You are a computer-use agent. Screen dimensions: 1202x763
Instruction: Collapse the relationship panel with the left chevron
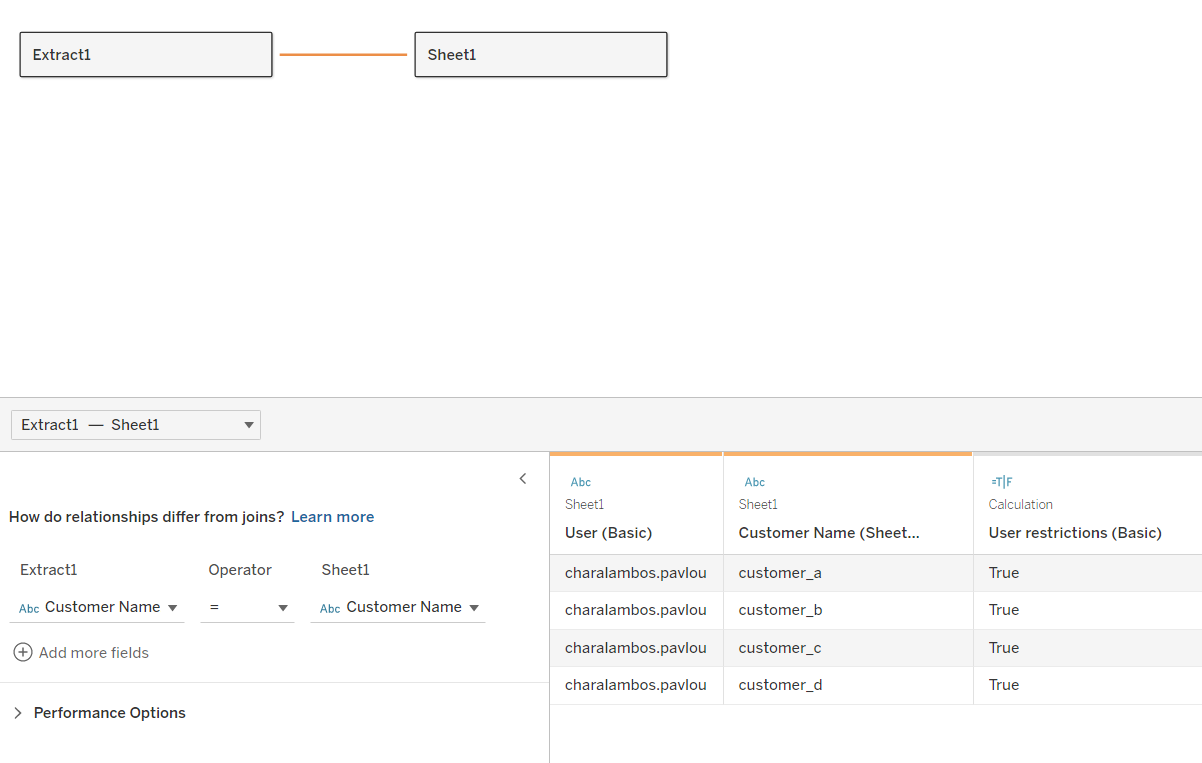(523, 479)
